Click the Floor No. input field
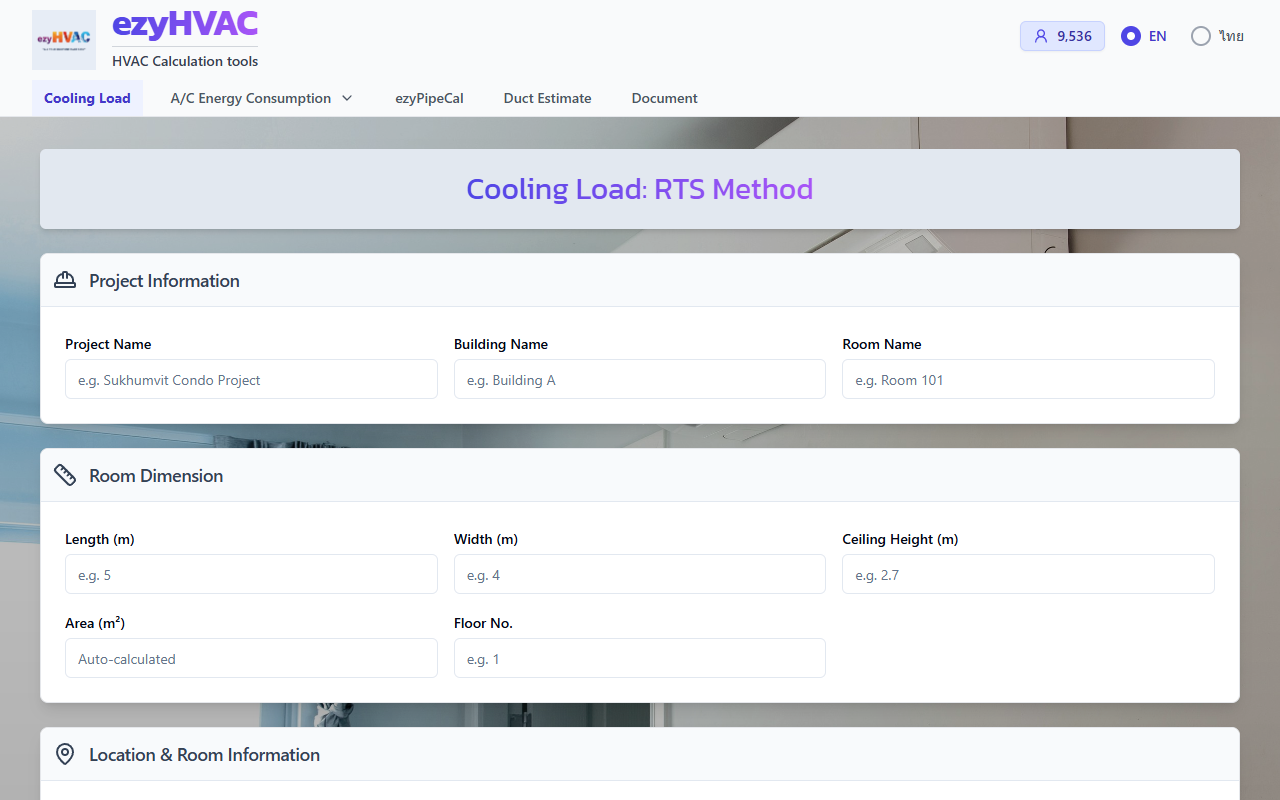 pyautogui.click(x=640, y=658)
